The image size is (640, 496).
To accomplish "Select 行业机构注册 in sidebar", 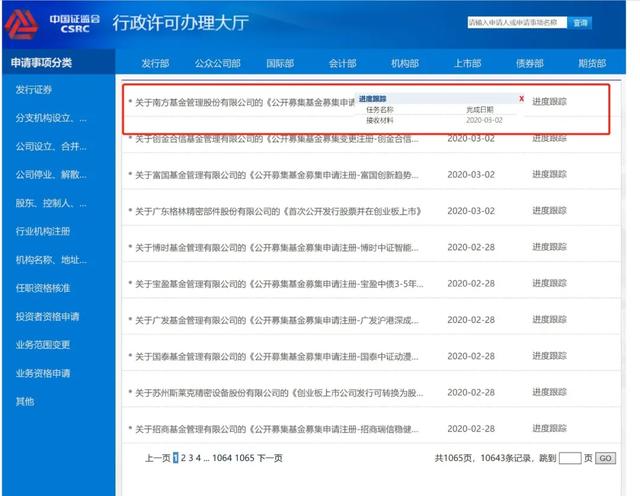I will (x=43, y=231).
